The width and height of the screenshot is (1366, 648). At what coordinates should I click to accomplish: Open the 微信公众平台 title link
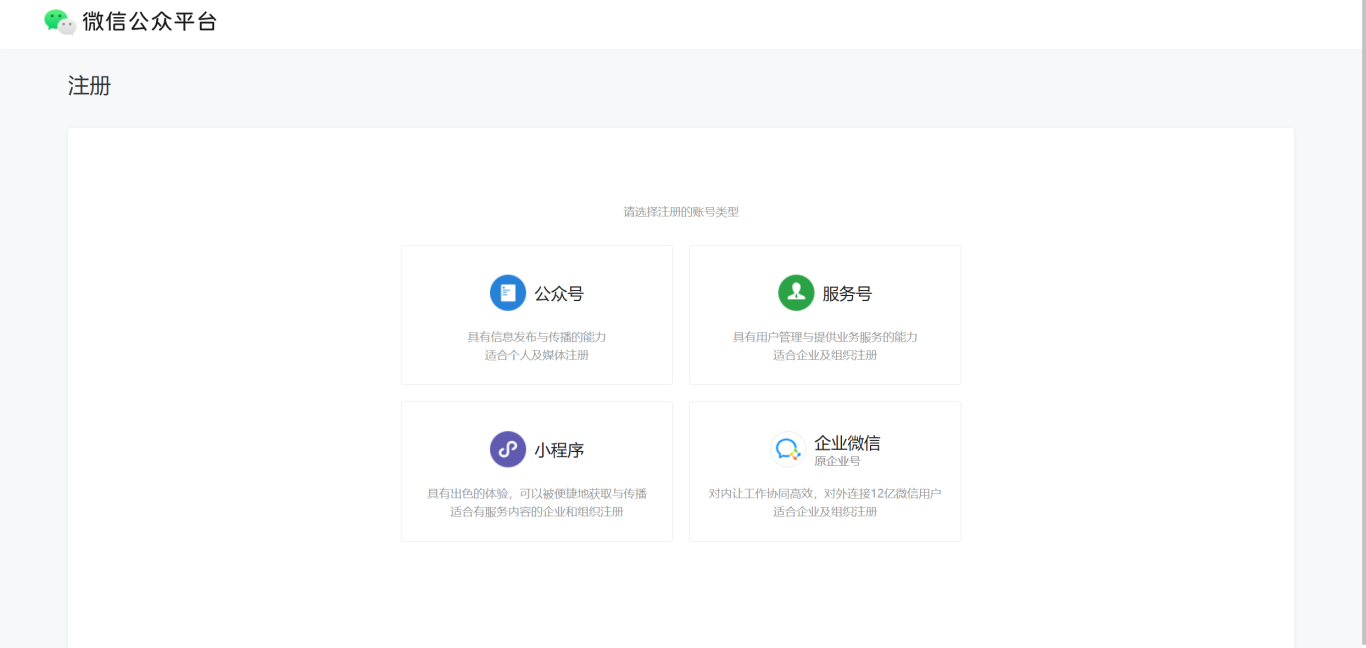(x=150, y=21)
